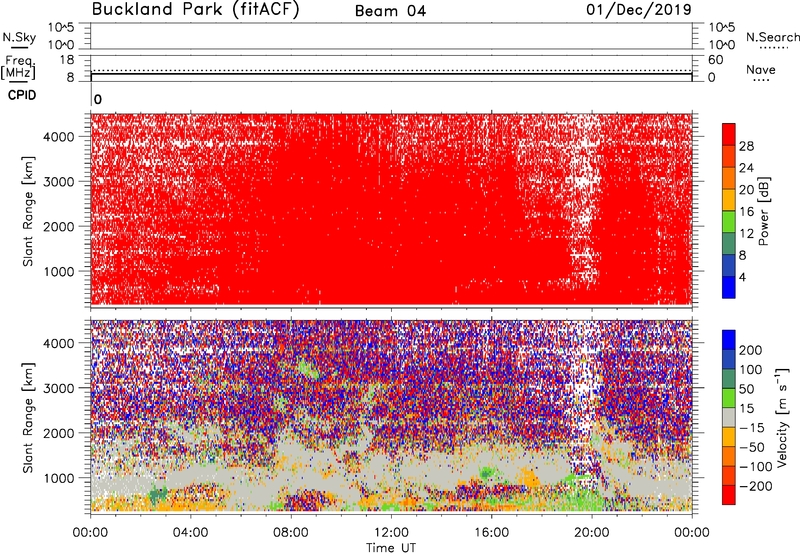
Task: Click the 'Buckland Park (fitACF)' title
Action: click(196, 10)
